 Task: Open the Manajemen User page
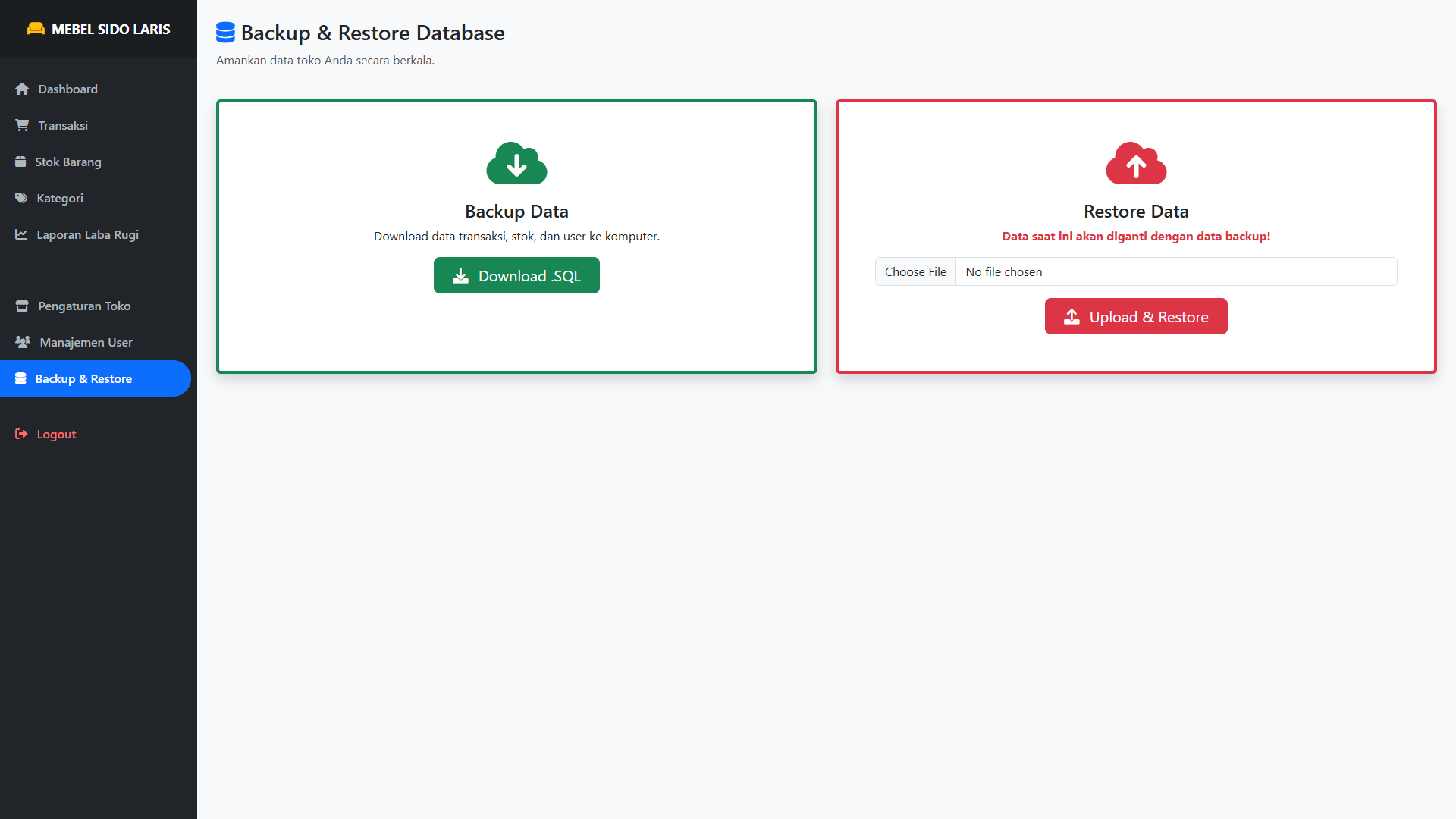[86, 342]
